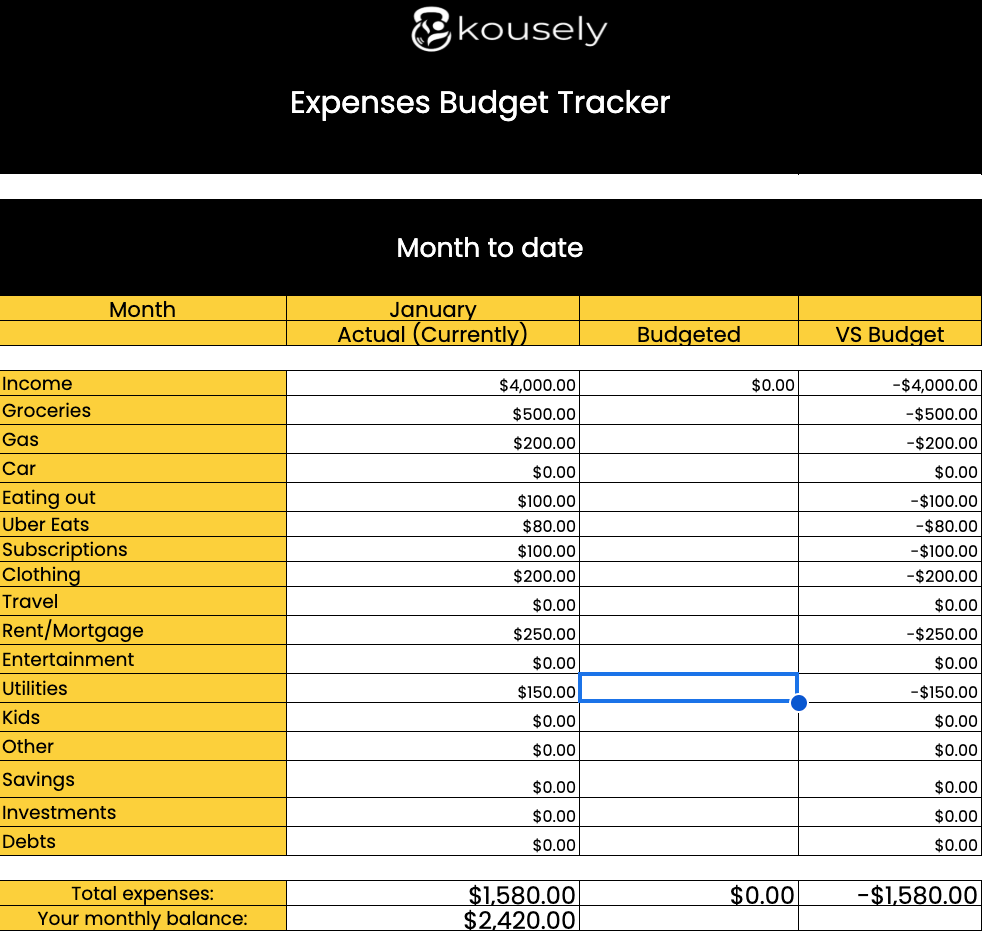Click the January month cell
The height and width of the screenshot is (936, 982).
(432, 309)
